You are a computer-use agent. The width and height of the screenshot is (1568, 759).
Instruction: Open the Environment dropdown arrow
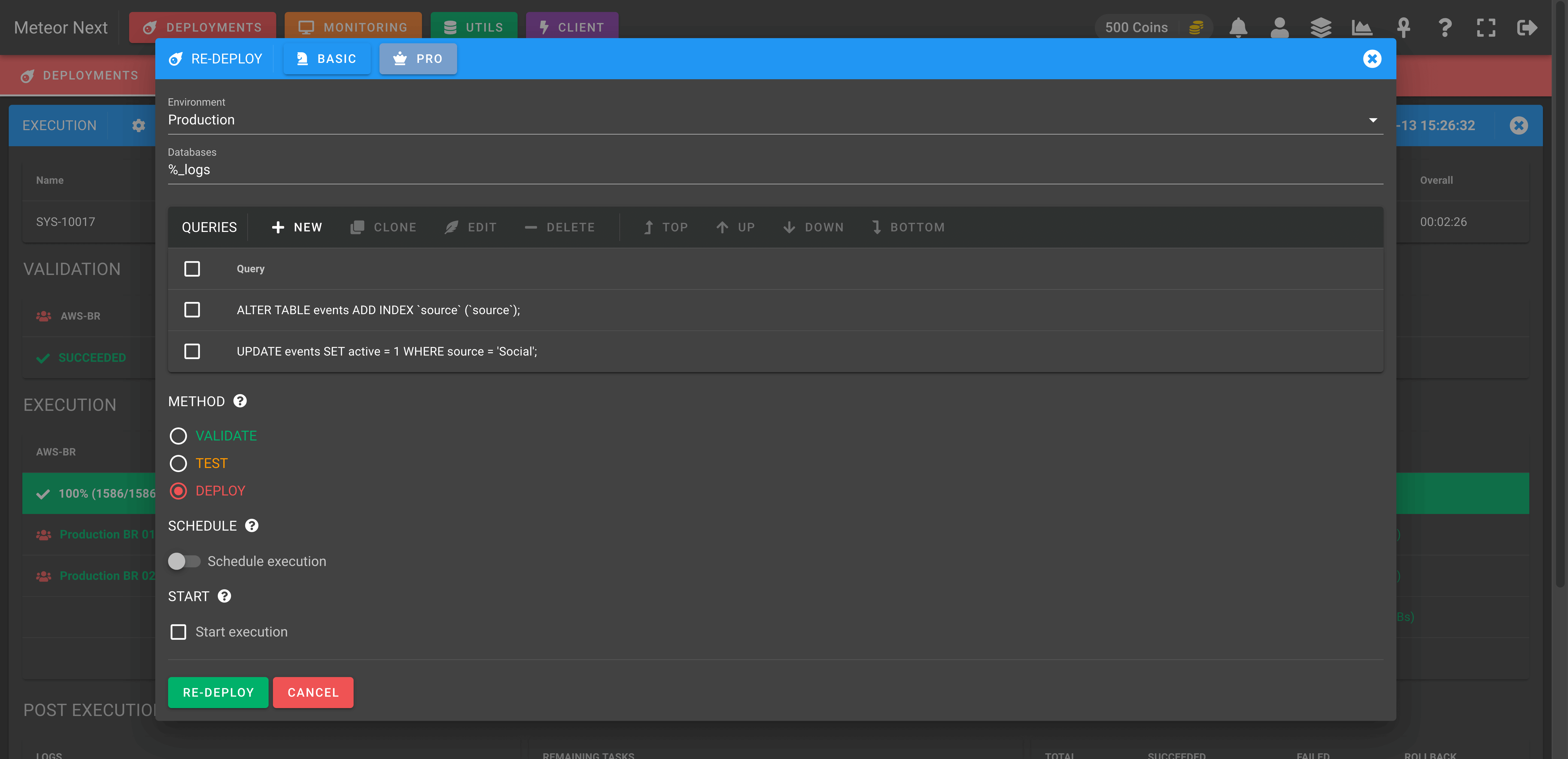(1373, 120)
